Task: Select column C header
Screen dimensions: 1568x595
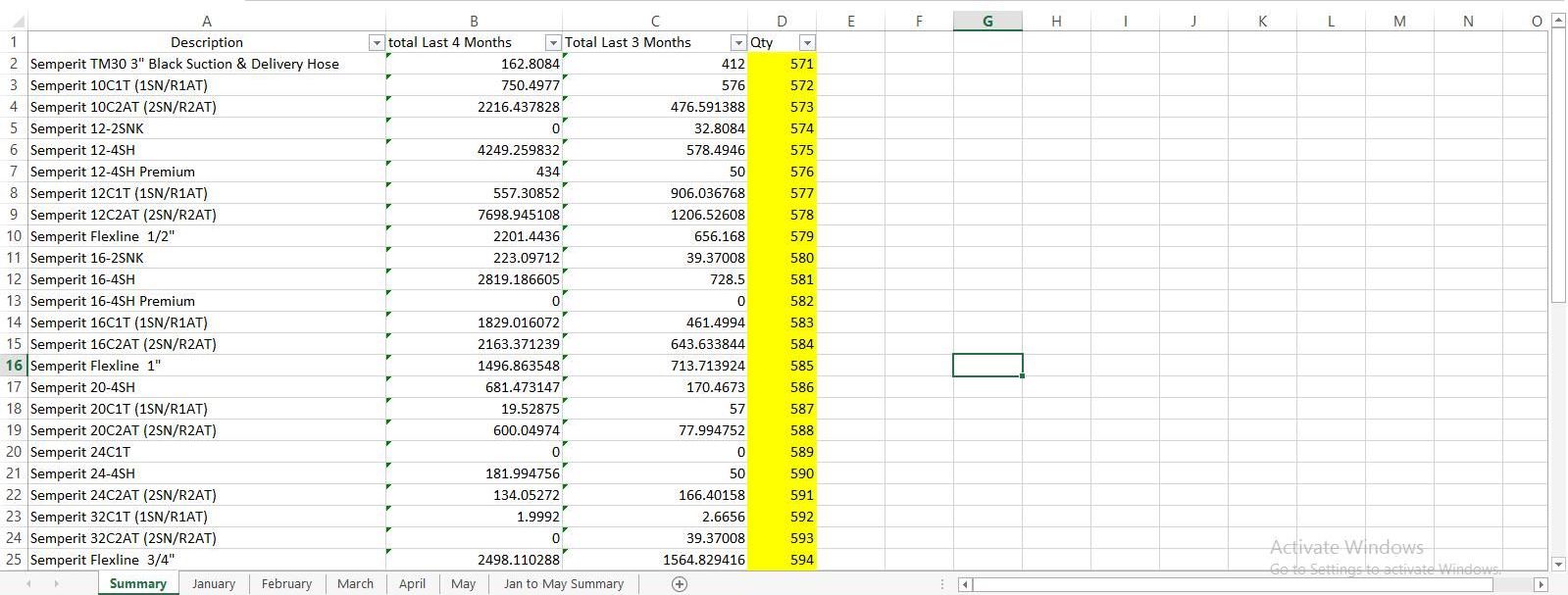Action: [x=655, y=21]
